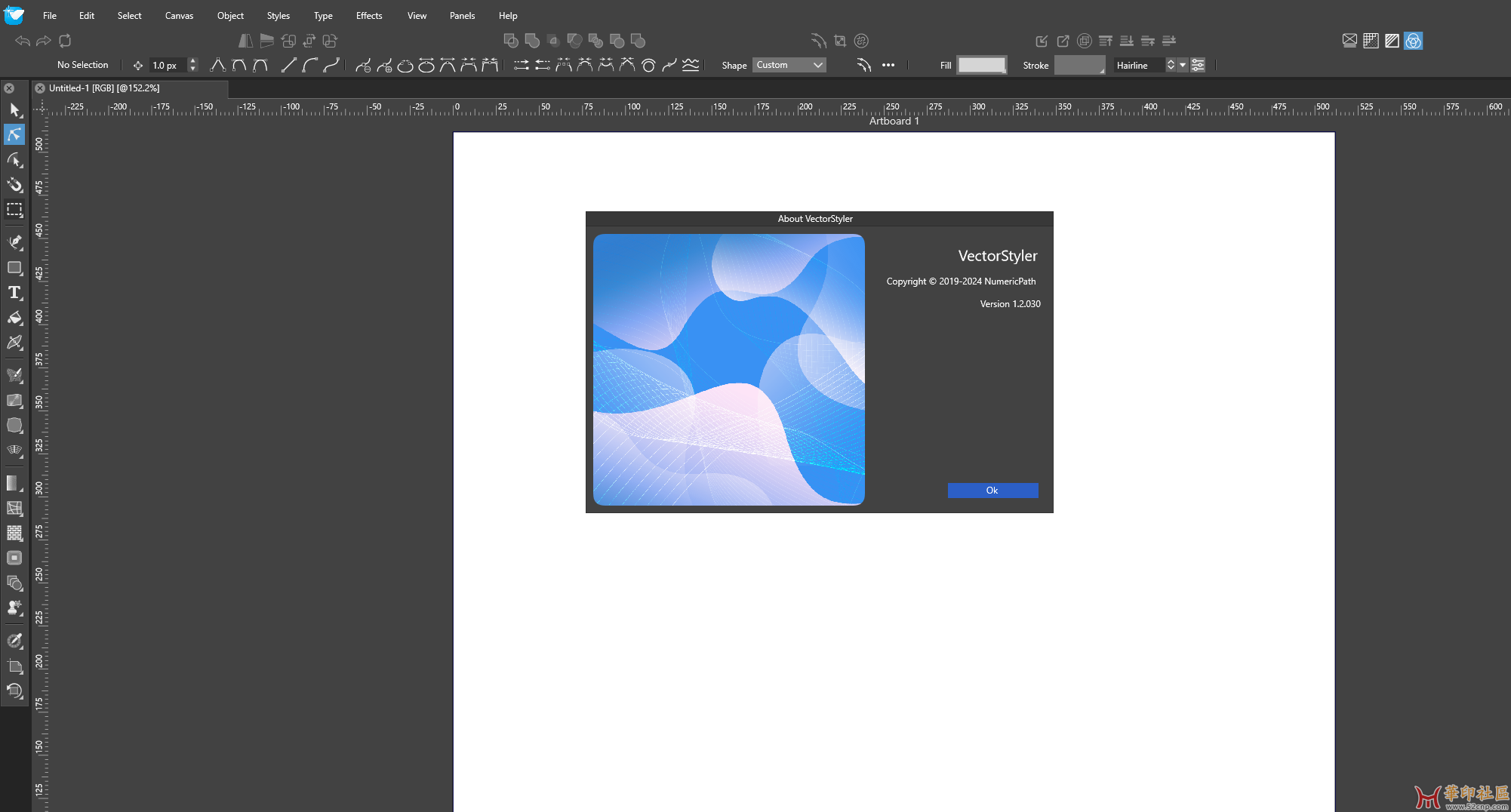Image resolution: width=1511 pixels, height=812 pixels.
Task: Select the rounded square symbol tool
Action: click(x=14, y=558)
